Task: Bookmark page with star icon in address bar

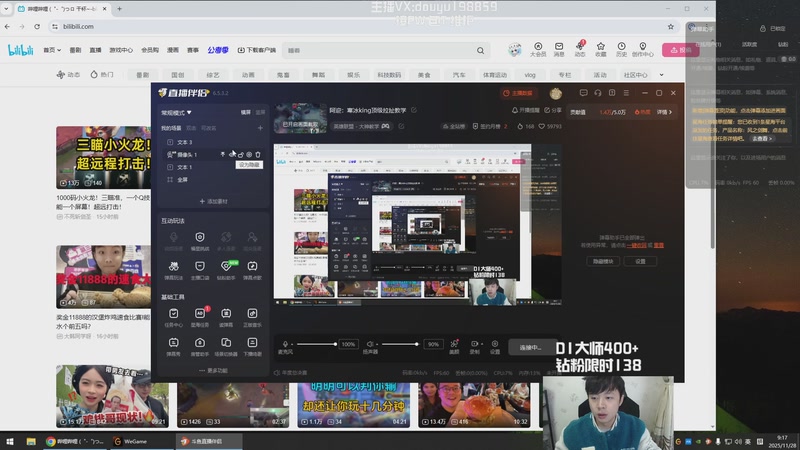Action: [x=670, y=27]
